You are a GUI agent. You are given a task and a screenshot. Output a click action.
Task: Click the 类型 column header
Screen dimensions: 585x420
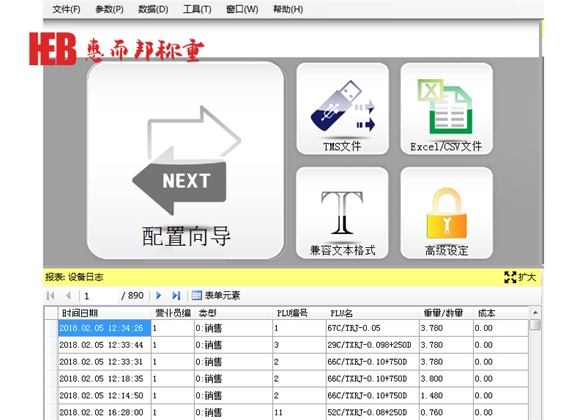click(x=234, y=313)
